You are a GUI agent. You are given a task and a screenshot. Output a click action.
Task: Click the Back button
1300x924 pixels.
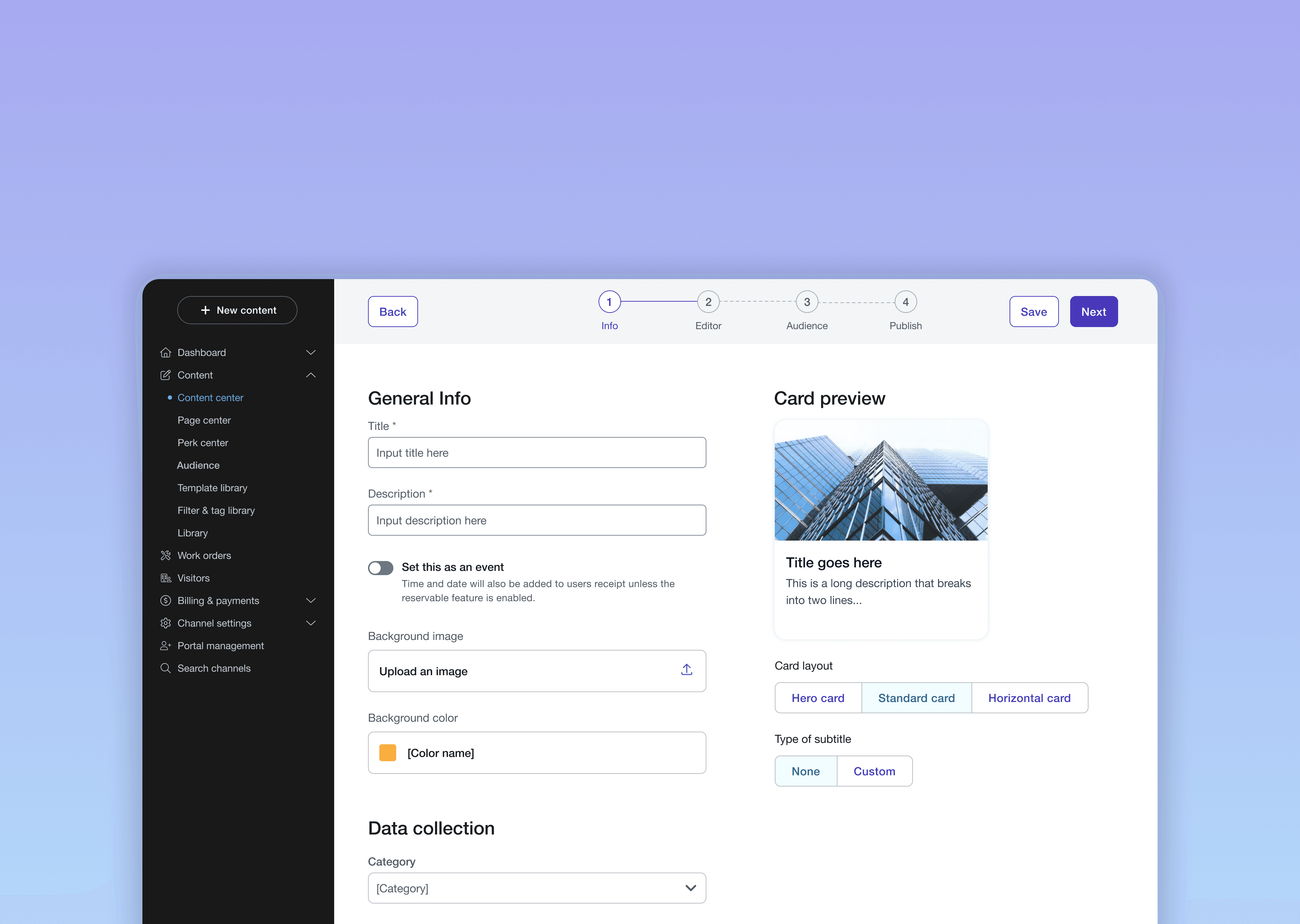(393, 312)
